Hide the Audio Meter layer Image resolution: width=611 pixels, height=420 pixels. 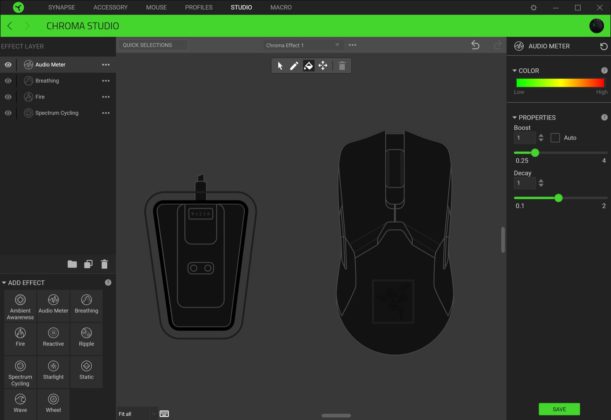click(x=8, y=64)
